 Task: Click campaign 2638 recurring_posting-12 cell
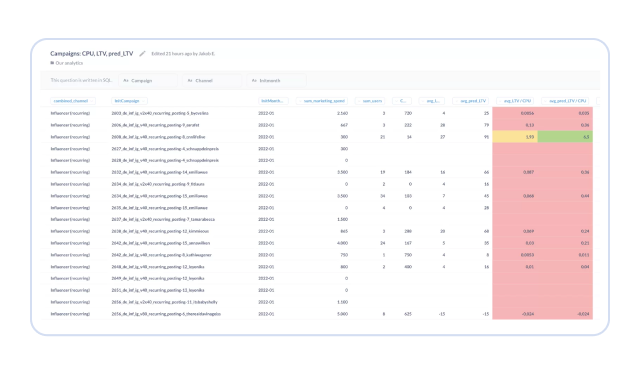[x=160, y=231]
